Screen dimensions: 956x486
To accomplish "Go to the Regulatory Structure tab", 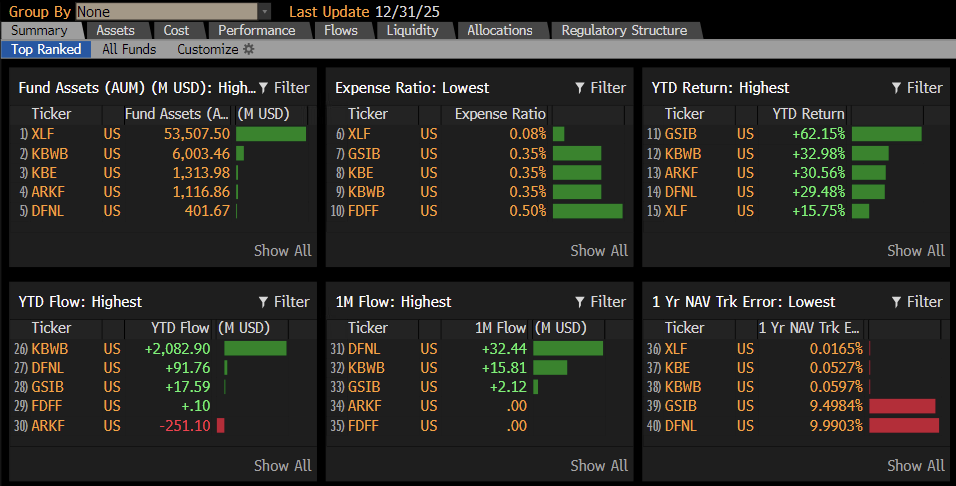I will point(624,30).
